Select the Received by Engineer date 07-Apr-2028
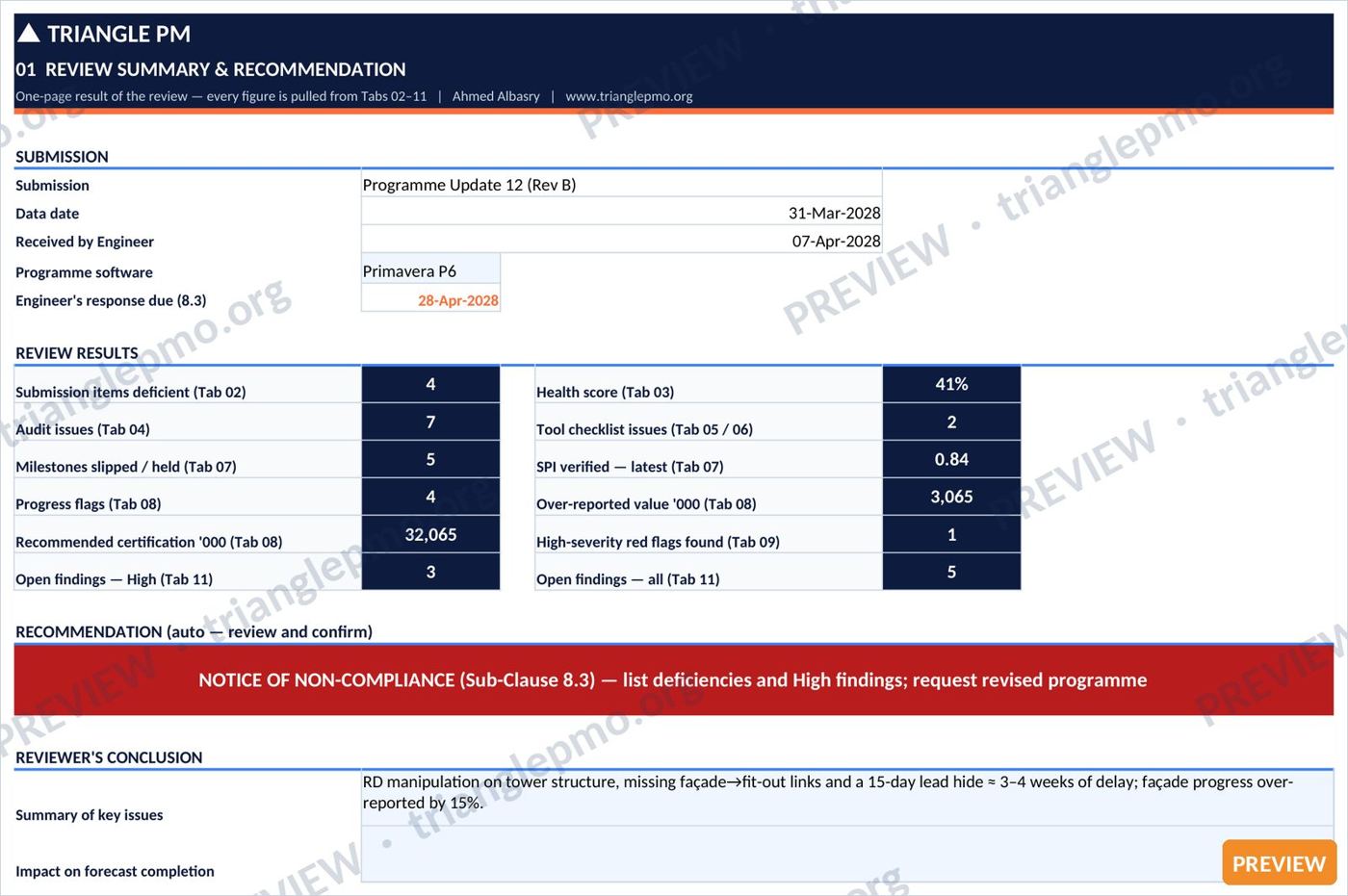The height and width of the screenshot is (896, 1348). click(621, 242)
